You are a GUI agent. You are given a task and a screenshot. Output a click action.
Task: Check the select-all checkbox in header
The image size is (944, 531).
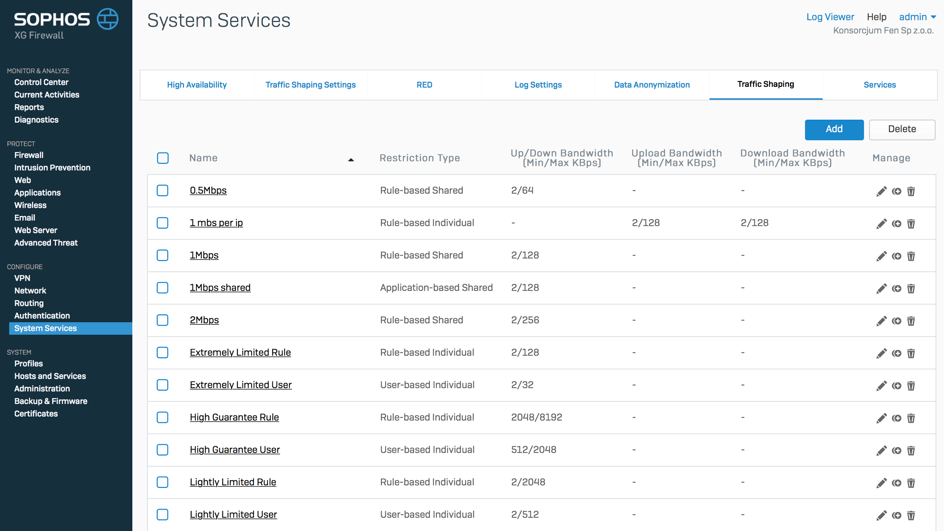pyautogui.click(x=163, y=158)
